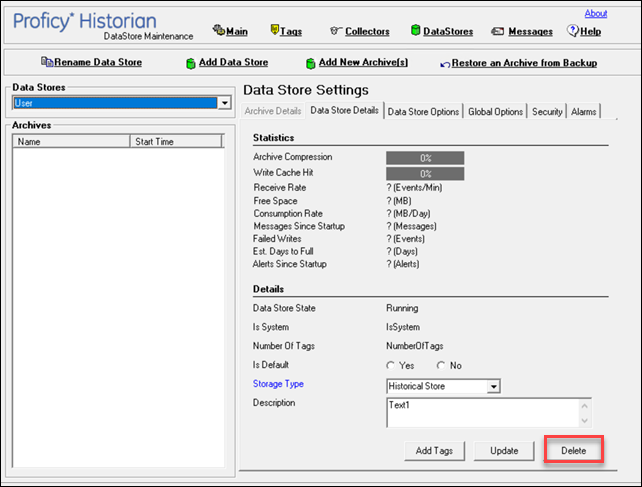Click the Add Tags button
The width and height of the screenshot is (642, 487).
coord(434,451)
